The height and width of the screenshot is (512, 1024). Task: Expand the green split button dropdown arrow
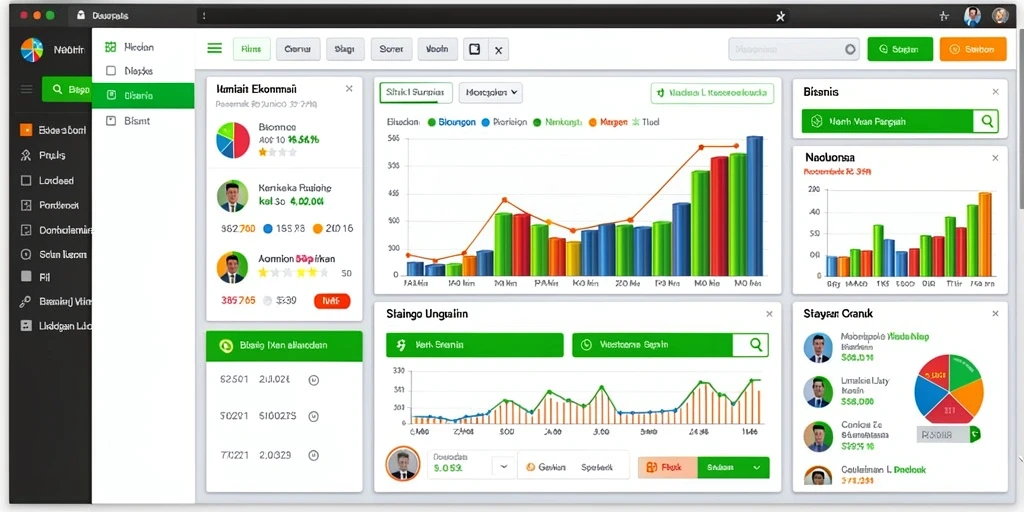pos(757,468)
